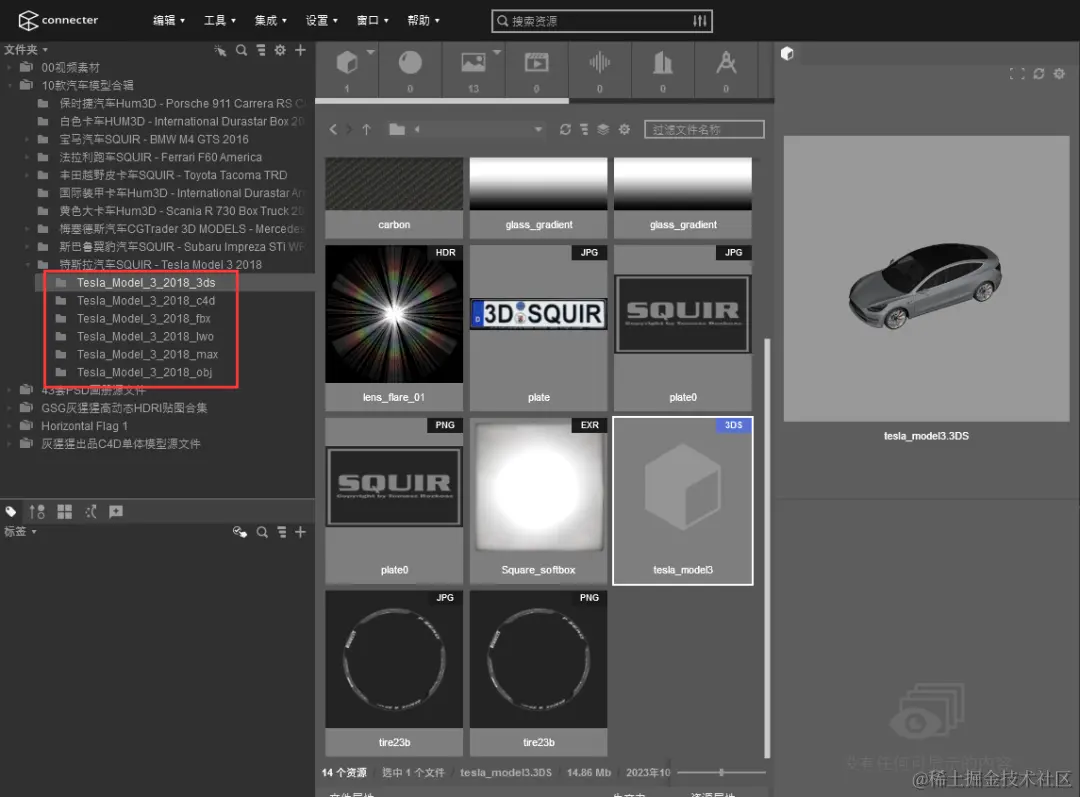Open the preview panel gear settings
The width and height of the screenshot is (1080, 797).
tap(1059, 74)
